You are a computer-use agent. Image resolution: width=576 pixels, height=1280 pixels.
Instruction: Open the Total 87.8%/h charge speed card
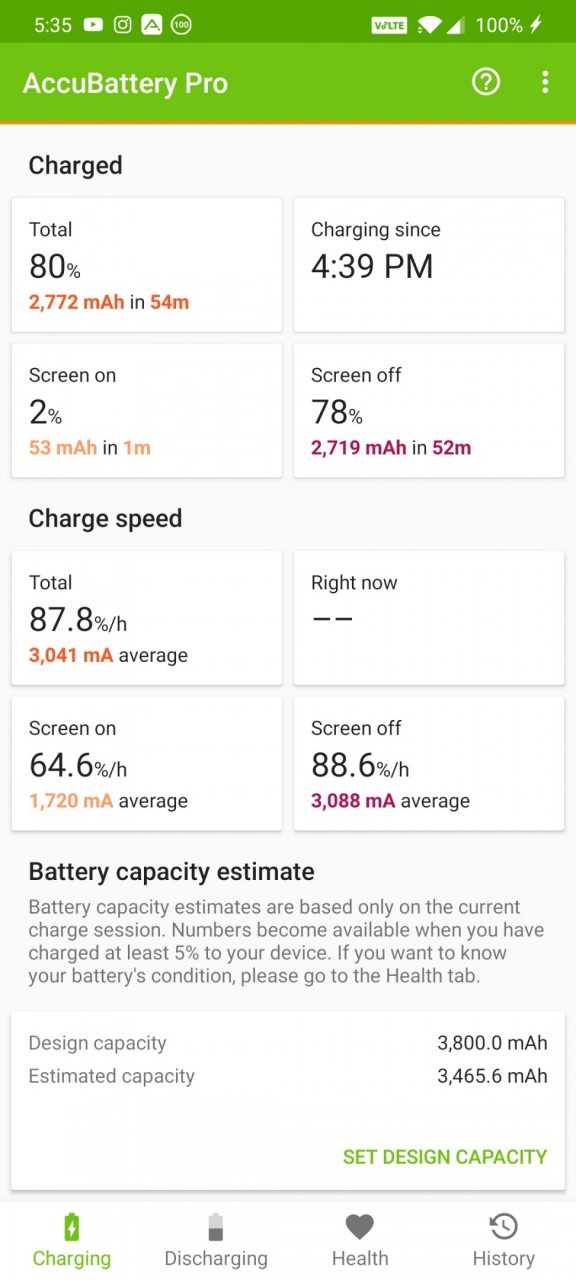[x=147, y=618]
